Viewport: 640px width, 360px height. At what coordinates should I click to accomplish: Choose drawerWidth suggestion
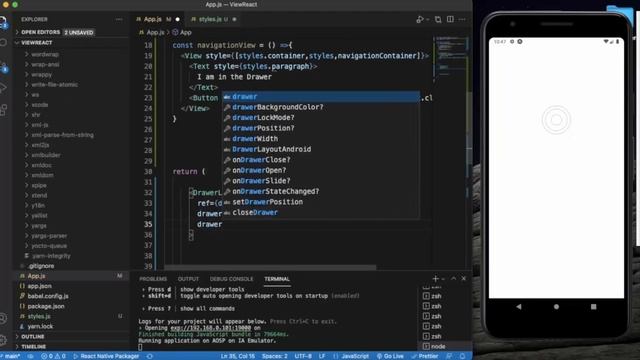321,139
